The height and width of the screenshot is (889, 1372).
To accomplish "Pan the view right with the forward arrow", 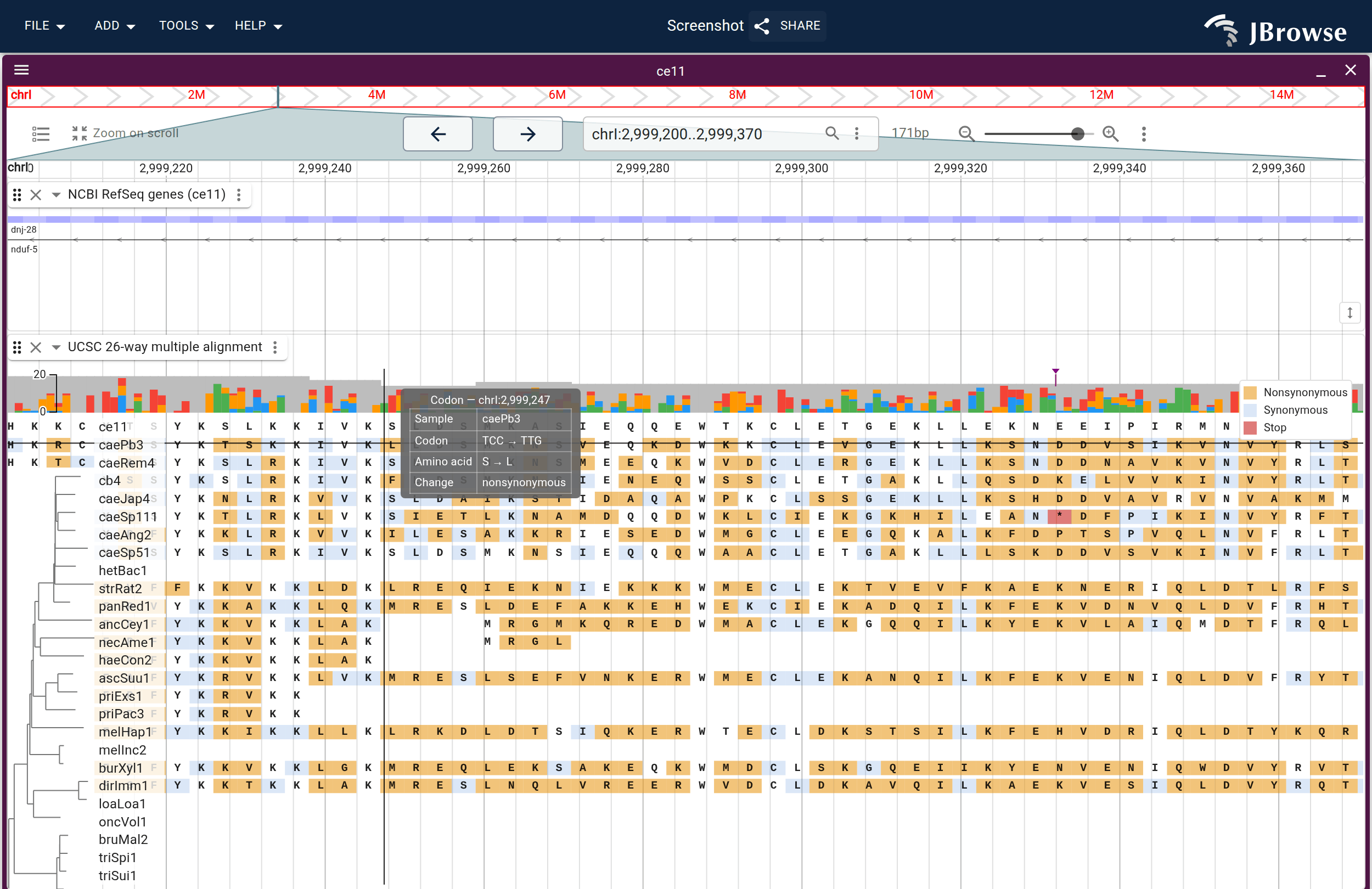I will (x=527, y=134).
